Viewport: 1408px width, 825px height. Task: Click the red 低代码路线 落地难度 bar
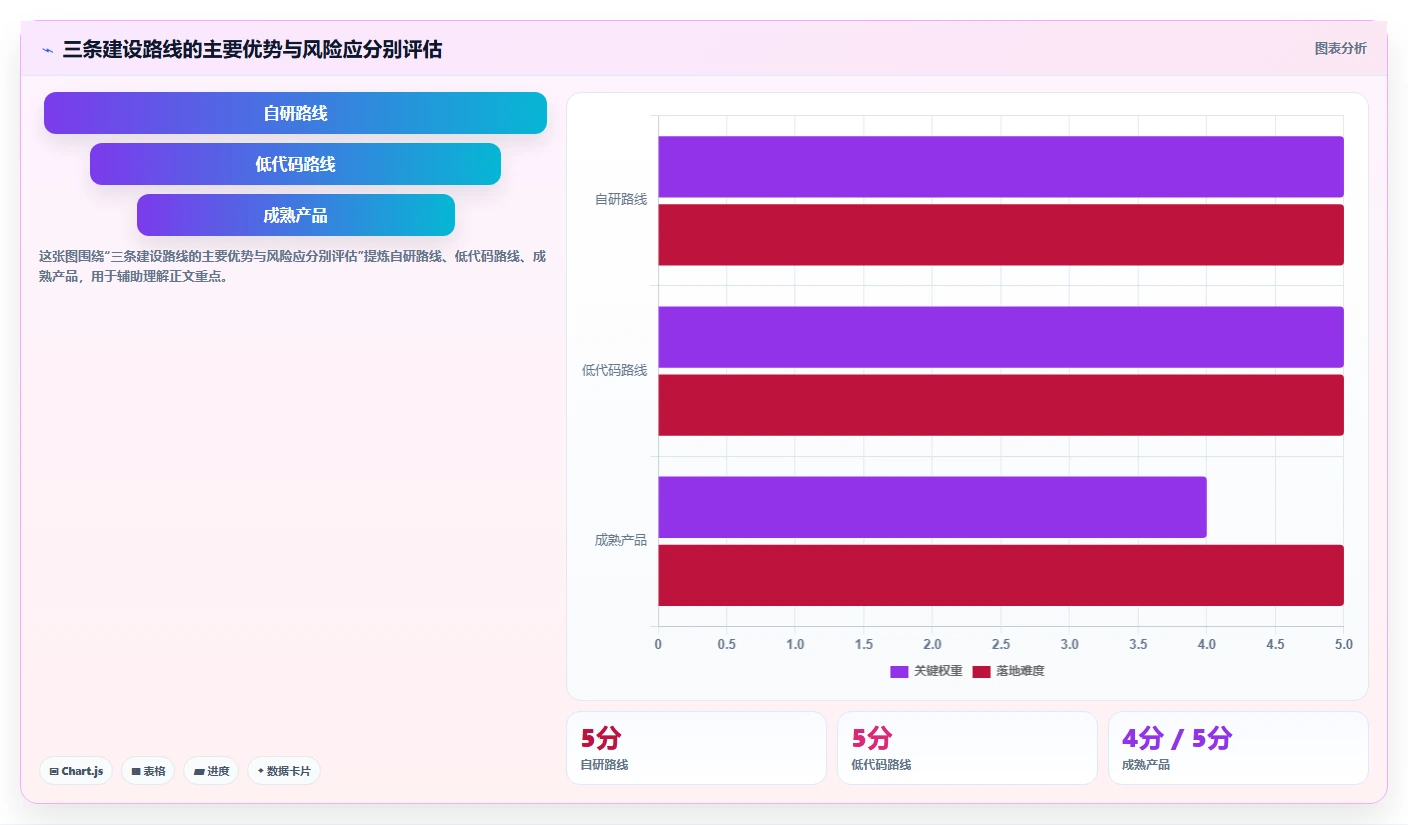point(1000,405)
